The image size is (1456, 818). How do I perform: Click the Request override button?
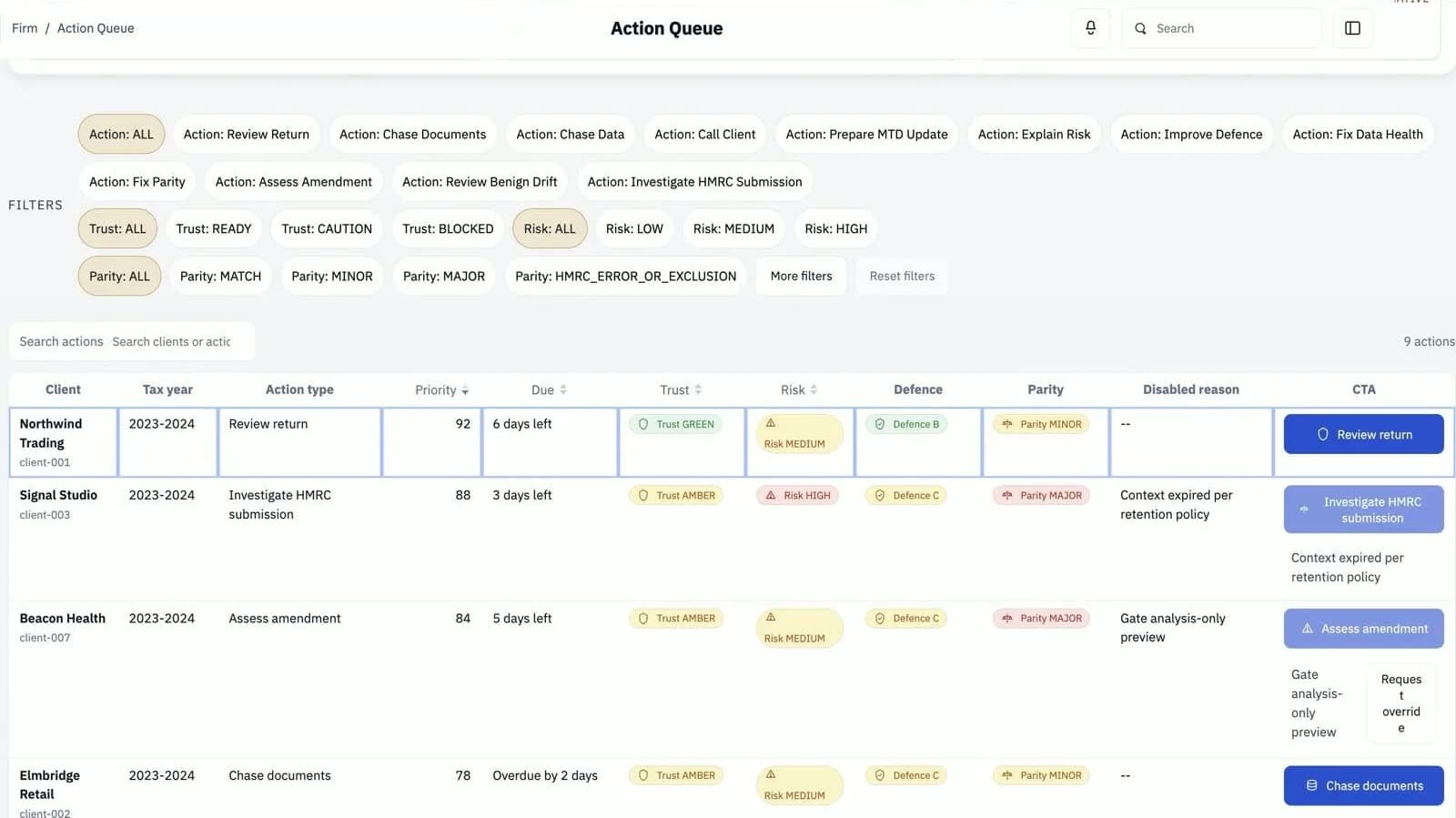1400,703
